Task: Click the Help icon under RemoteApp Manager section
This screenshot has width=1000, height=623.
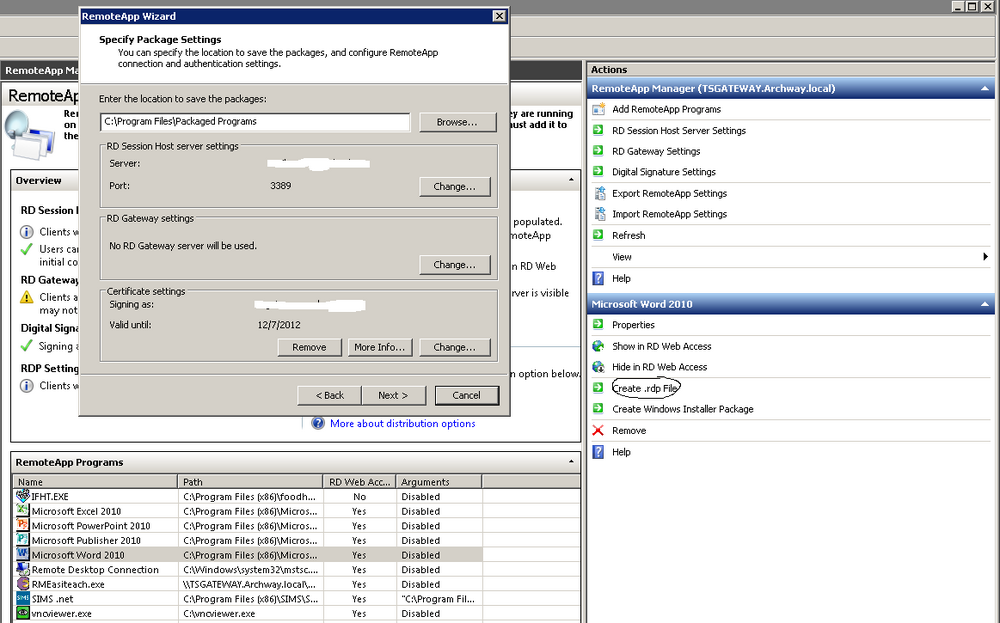Action: coord(598,278)
